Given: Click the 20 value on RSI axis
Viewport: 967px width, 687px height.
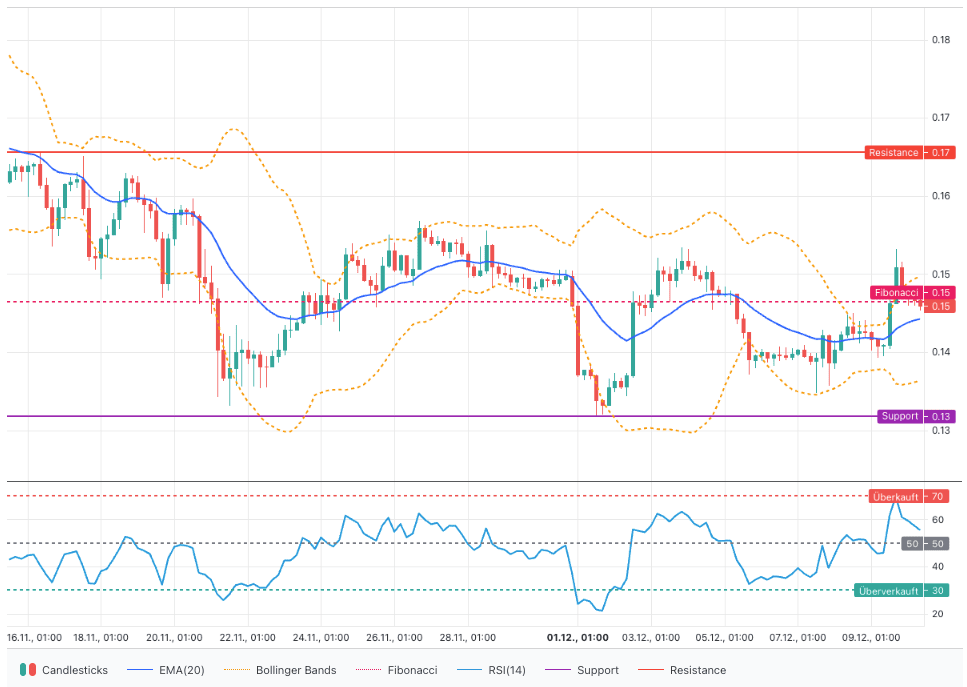Looking at the screenshot, I should (938, 614).
